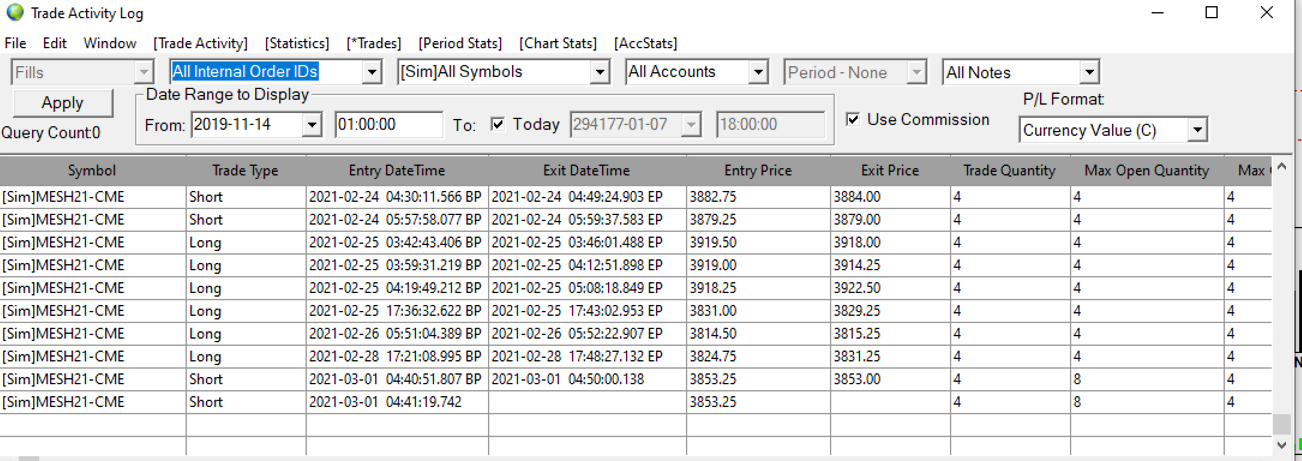Open the All Notes dropdown

(1089, 72)
